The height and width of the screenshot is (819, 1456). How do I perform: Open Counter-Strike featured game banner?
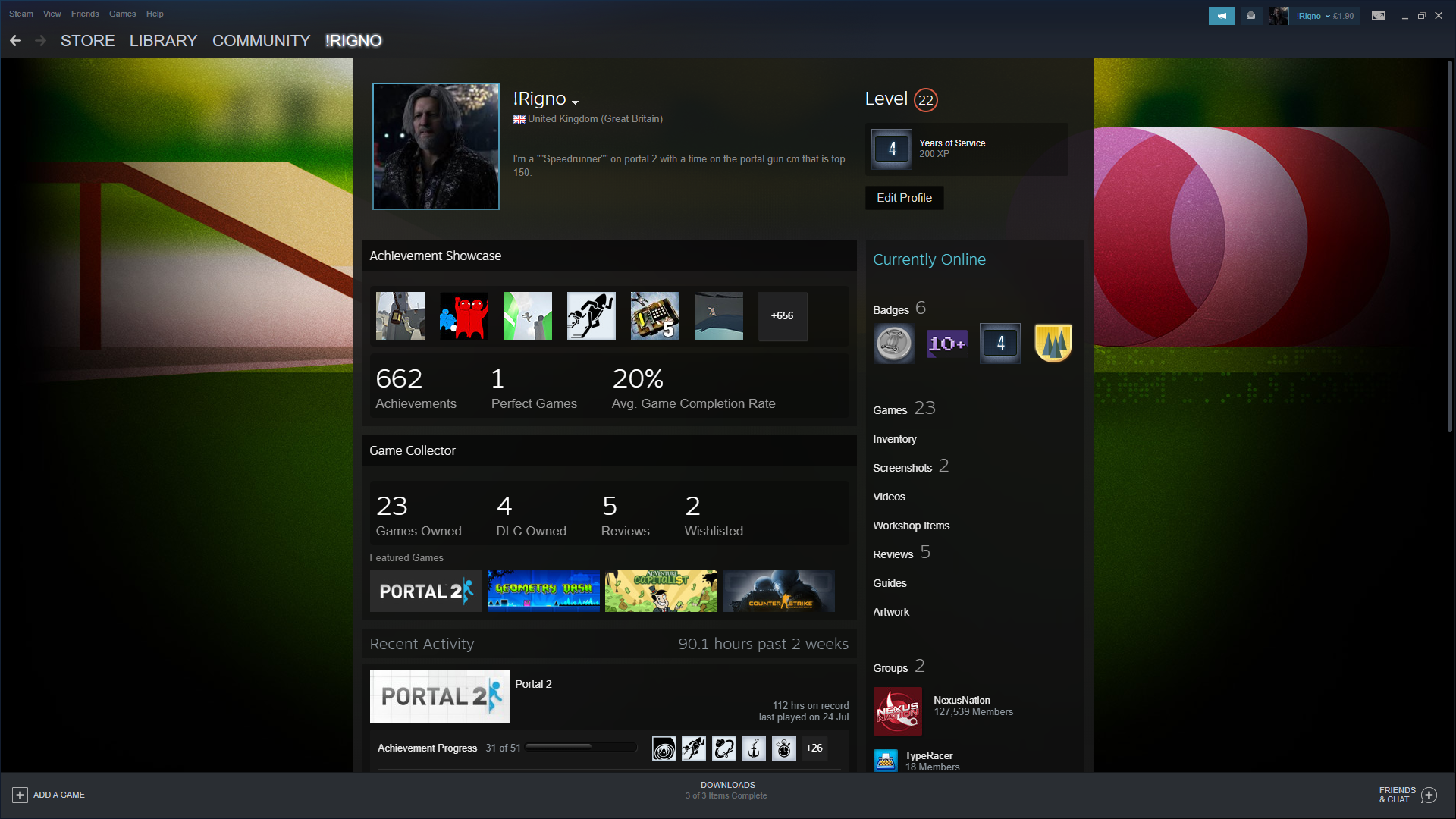pyautogui.click(x=779, y=591)
